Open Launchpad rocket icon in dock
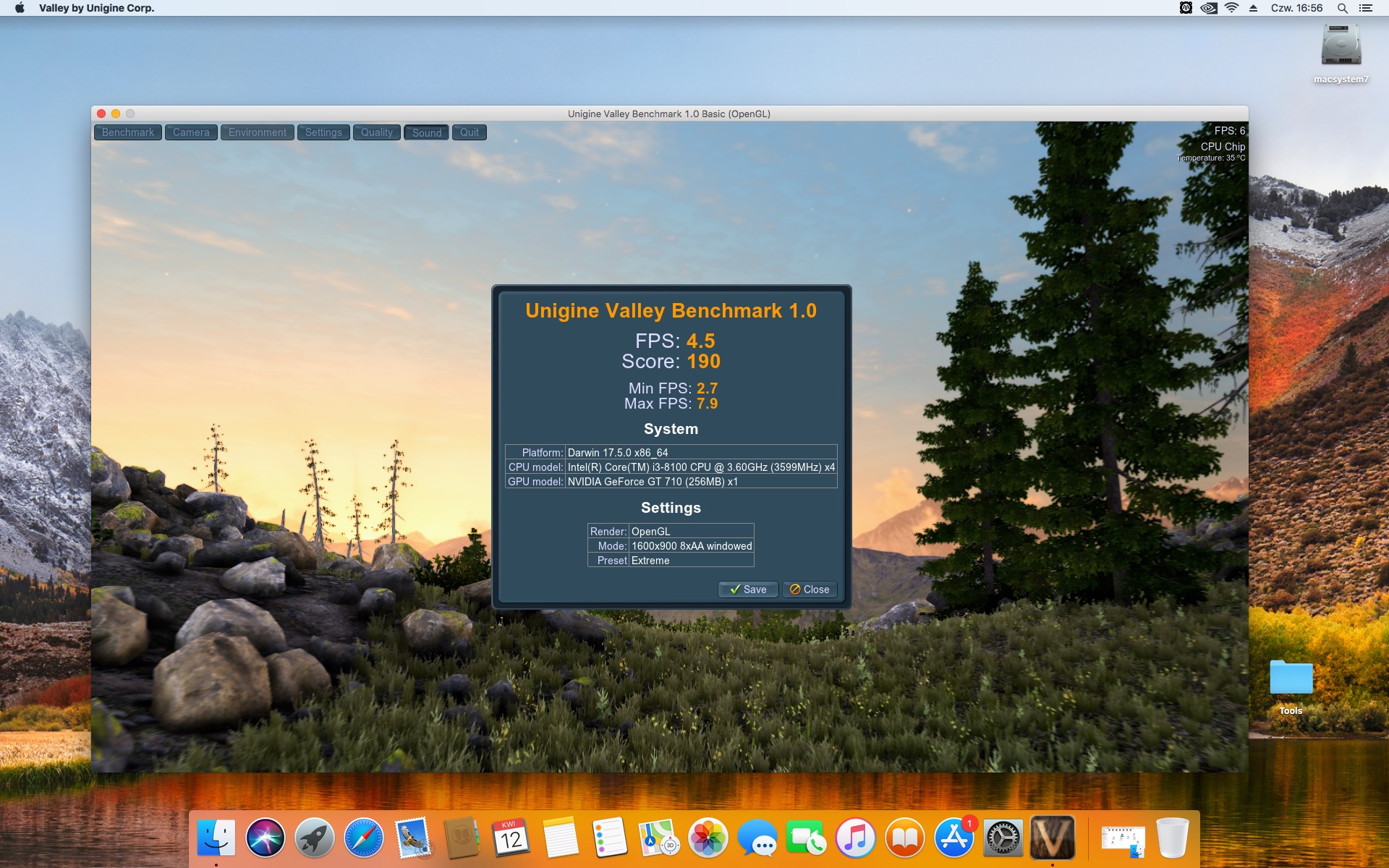The image size is (1389, 868). tap(315, 838)
